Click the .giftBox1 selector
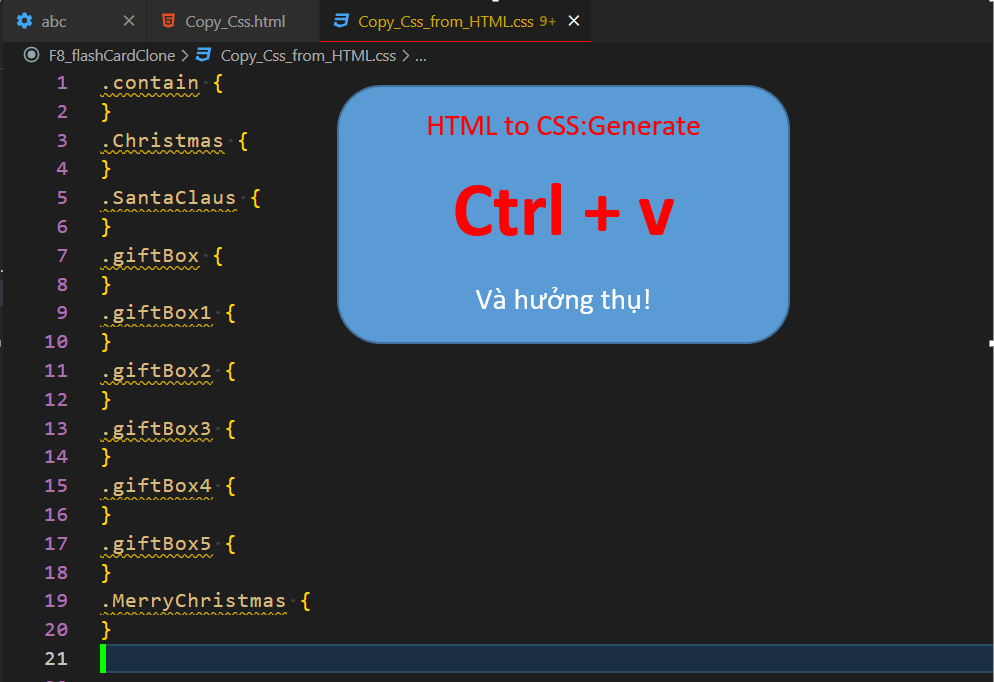This screenshot has width=994, height=682. (156, 313)
